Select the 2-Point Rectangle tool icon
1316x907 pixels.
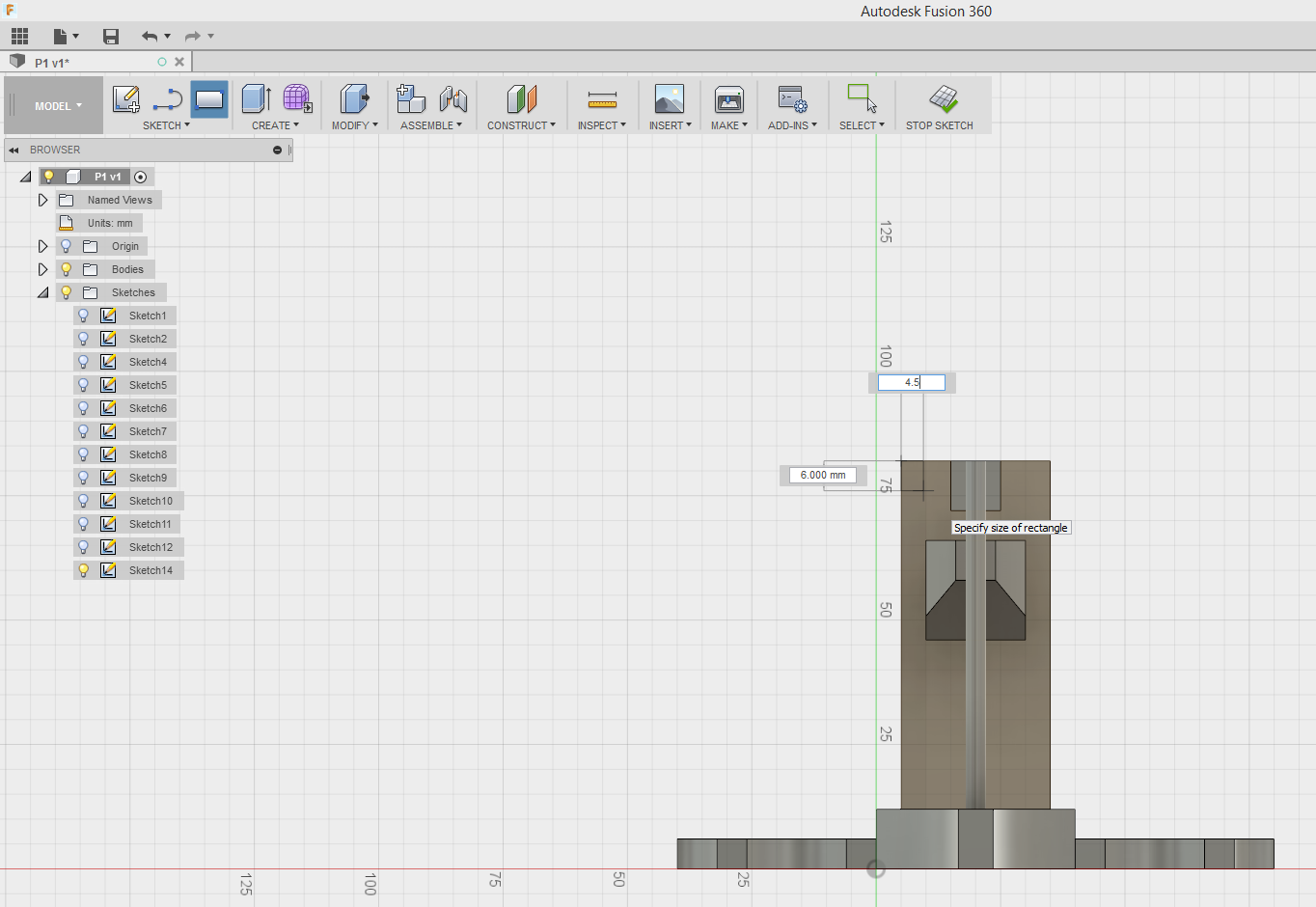[209, 99]
